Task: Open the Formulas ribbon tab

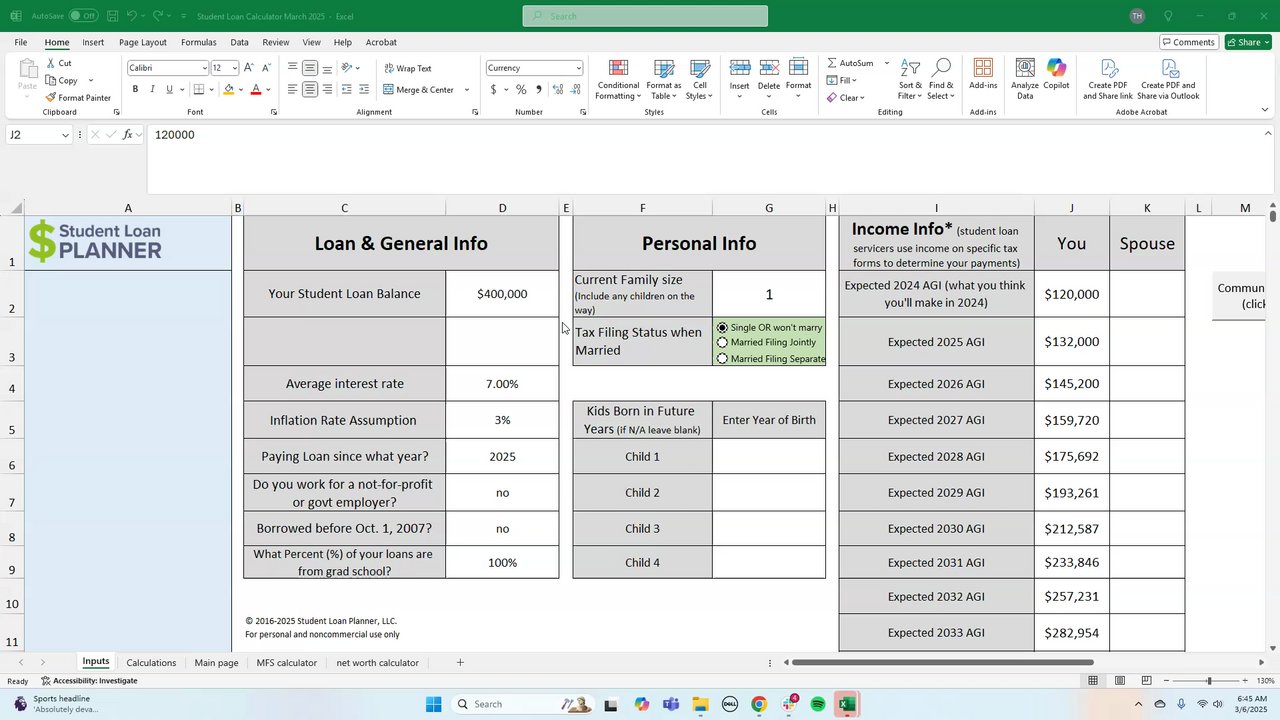Action: [x=198, y=42]
